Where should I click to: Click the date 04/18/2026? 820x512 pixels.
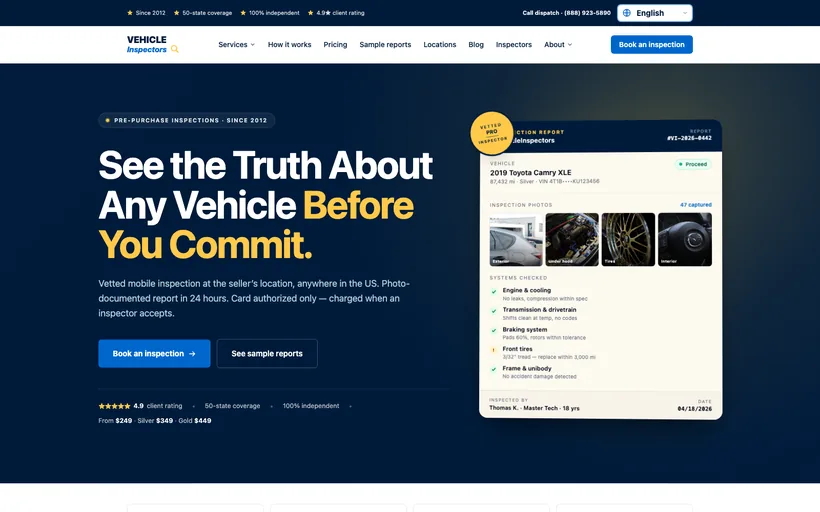(x=694, y=408)
